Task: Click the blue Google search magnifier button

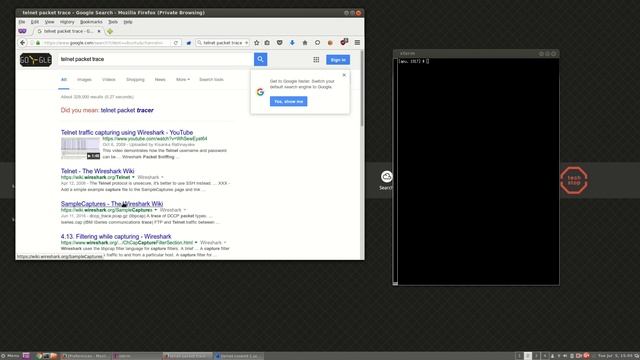Action: [x=260, y=59]
